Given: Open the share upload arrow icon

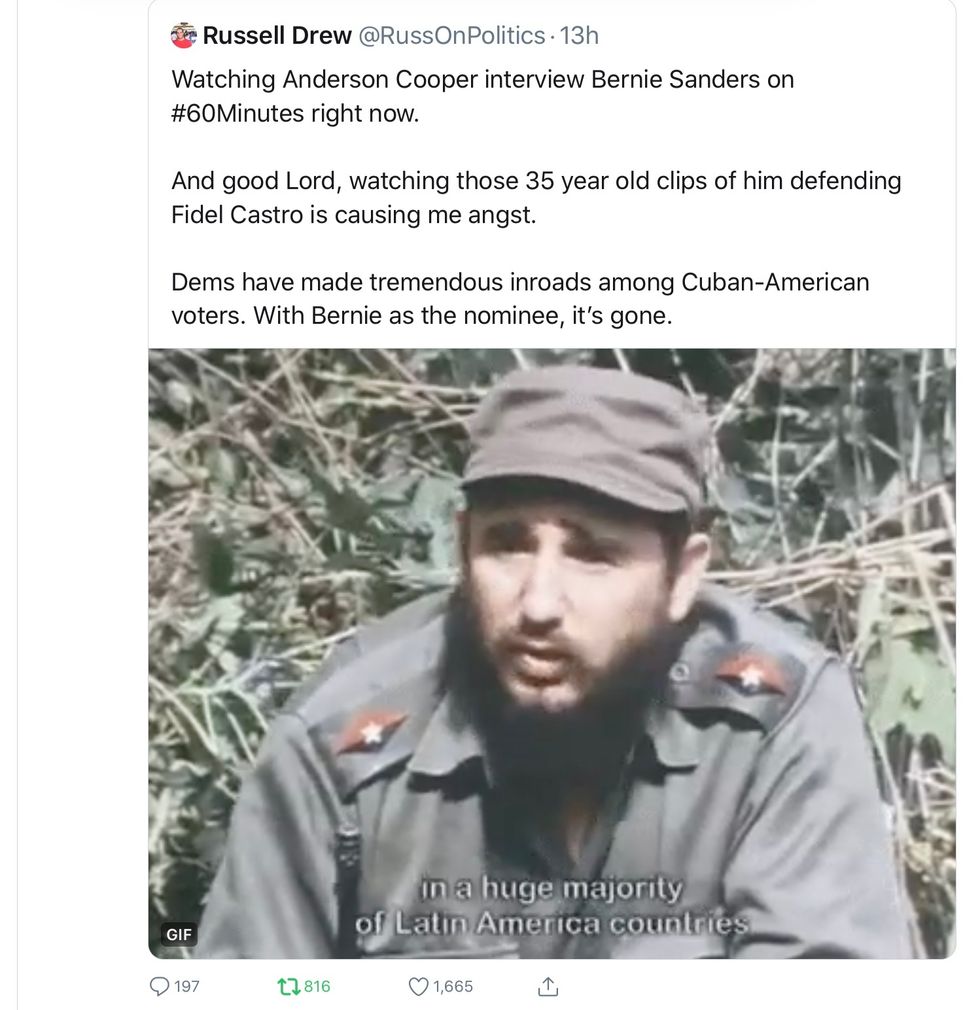Looking at the screenshot, I should coord(548,986).
